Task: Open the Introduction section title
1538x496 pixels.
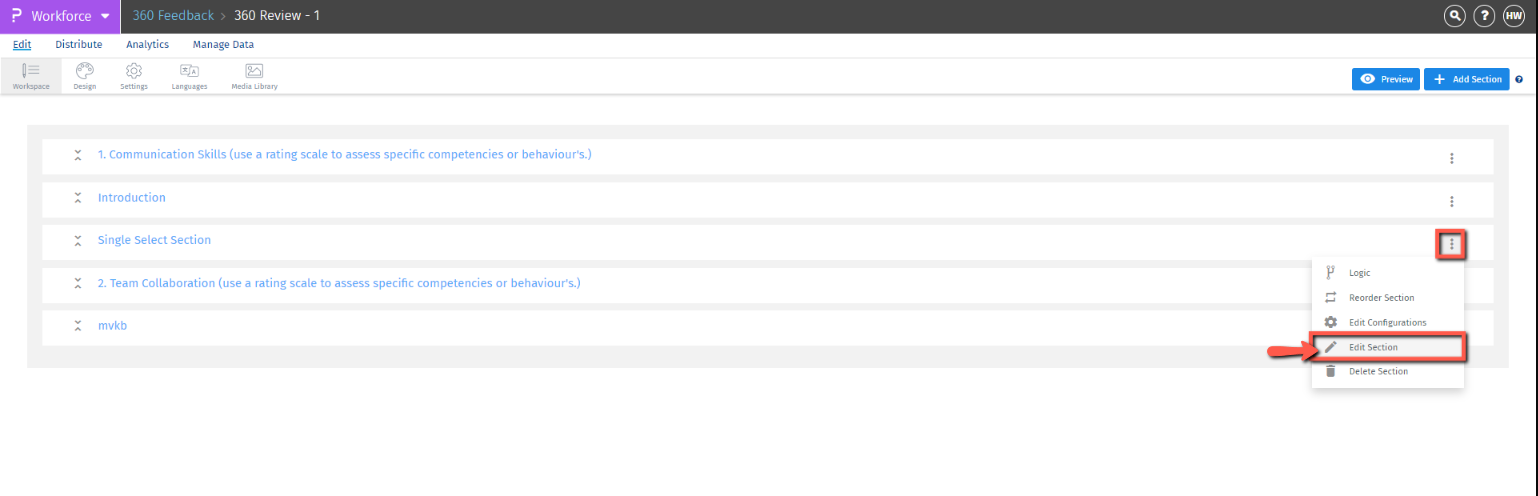Action: coord(131,198)
